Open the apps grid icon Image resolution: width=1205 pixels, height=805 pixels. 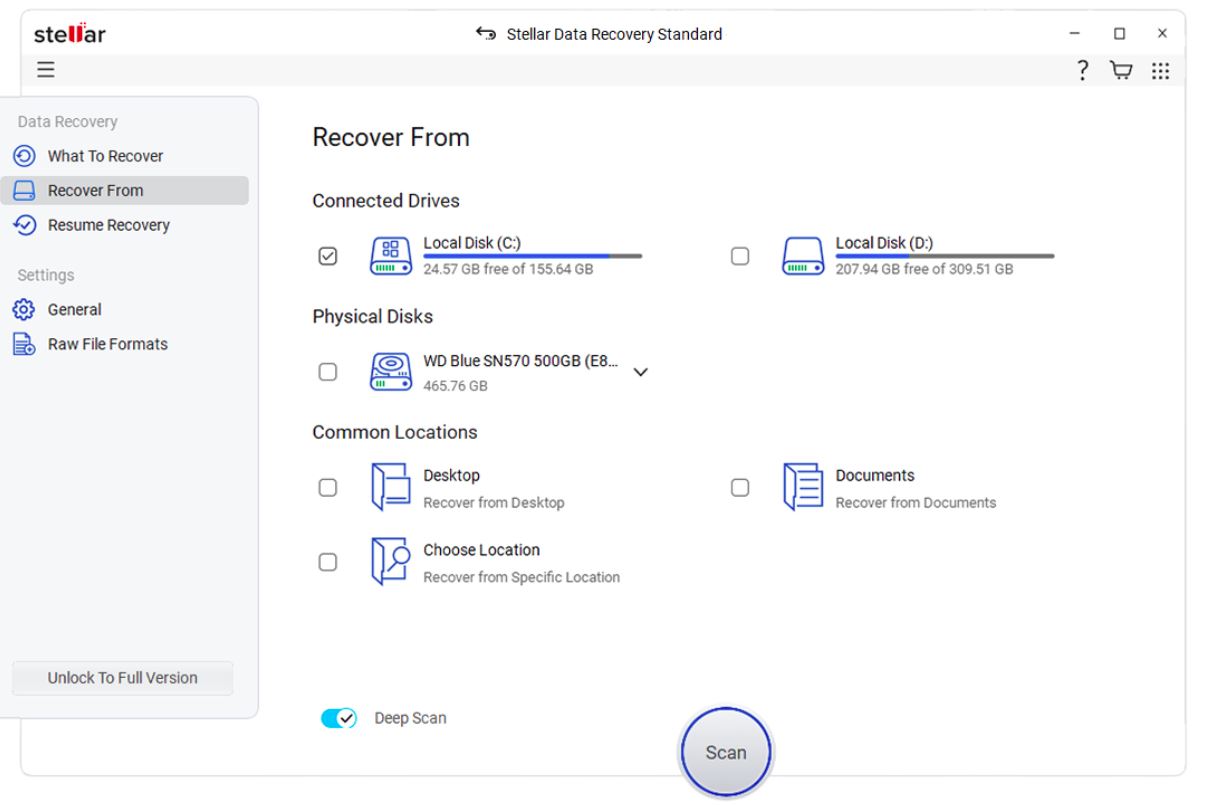(x=1161, y=70)
